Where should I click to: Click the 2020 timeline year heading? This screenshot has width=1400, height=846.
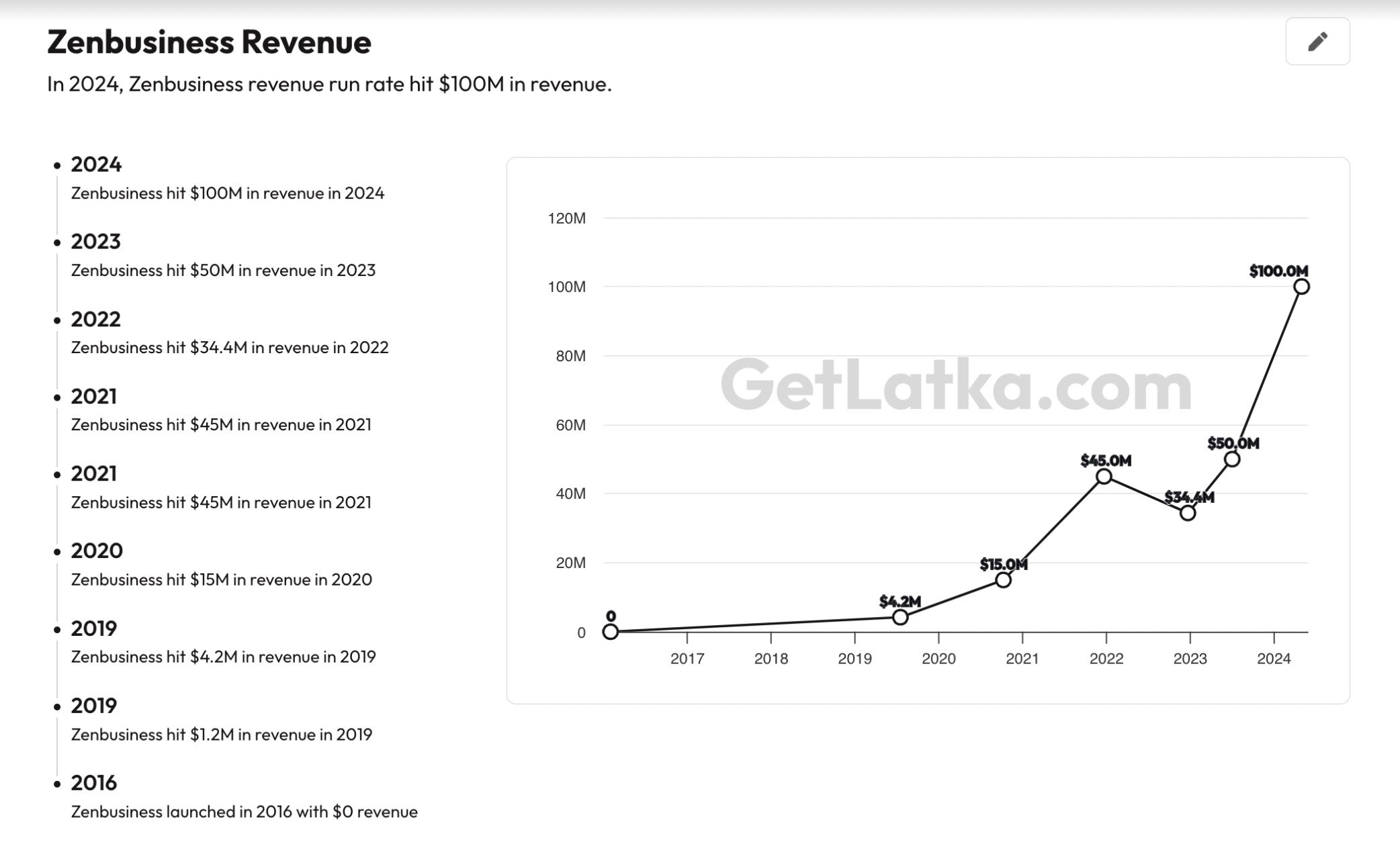[97, 551]
